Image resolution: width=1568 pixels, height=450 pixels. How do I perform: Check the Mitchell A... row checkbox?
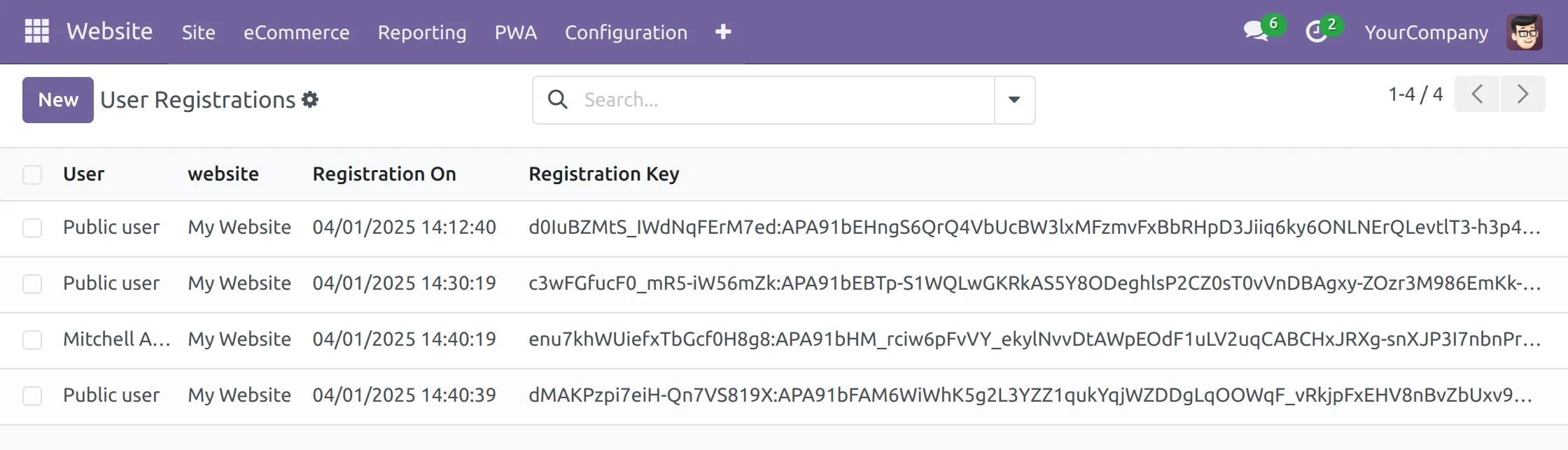click(x=32, y=340)
